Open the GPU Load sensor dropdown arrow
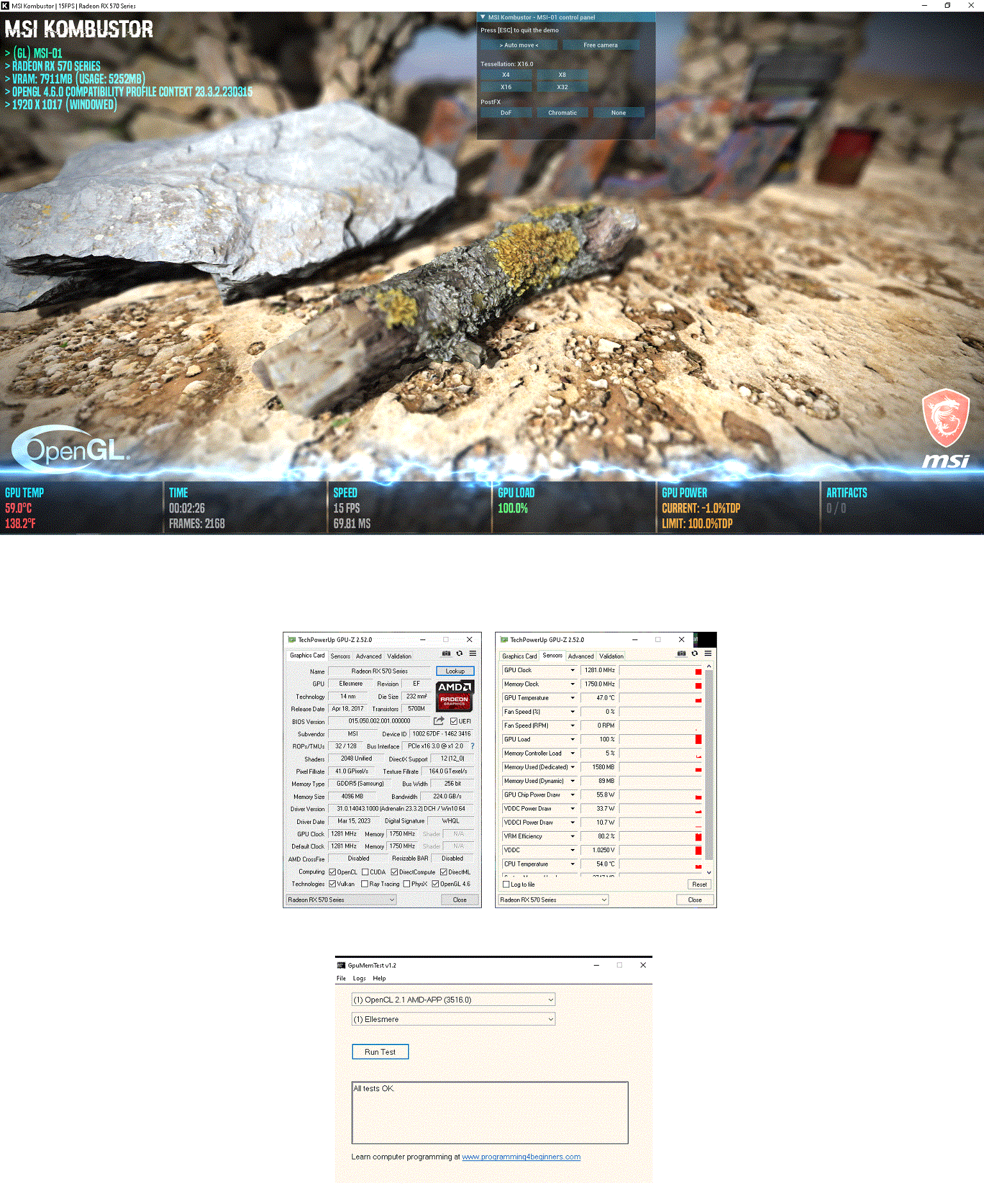The height and width of the screenshot is (1204, 984). [x=573, y=739]
